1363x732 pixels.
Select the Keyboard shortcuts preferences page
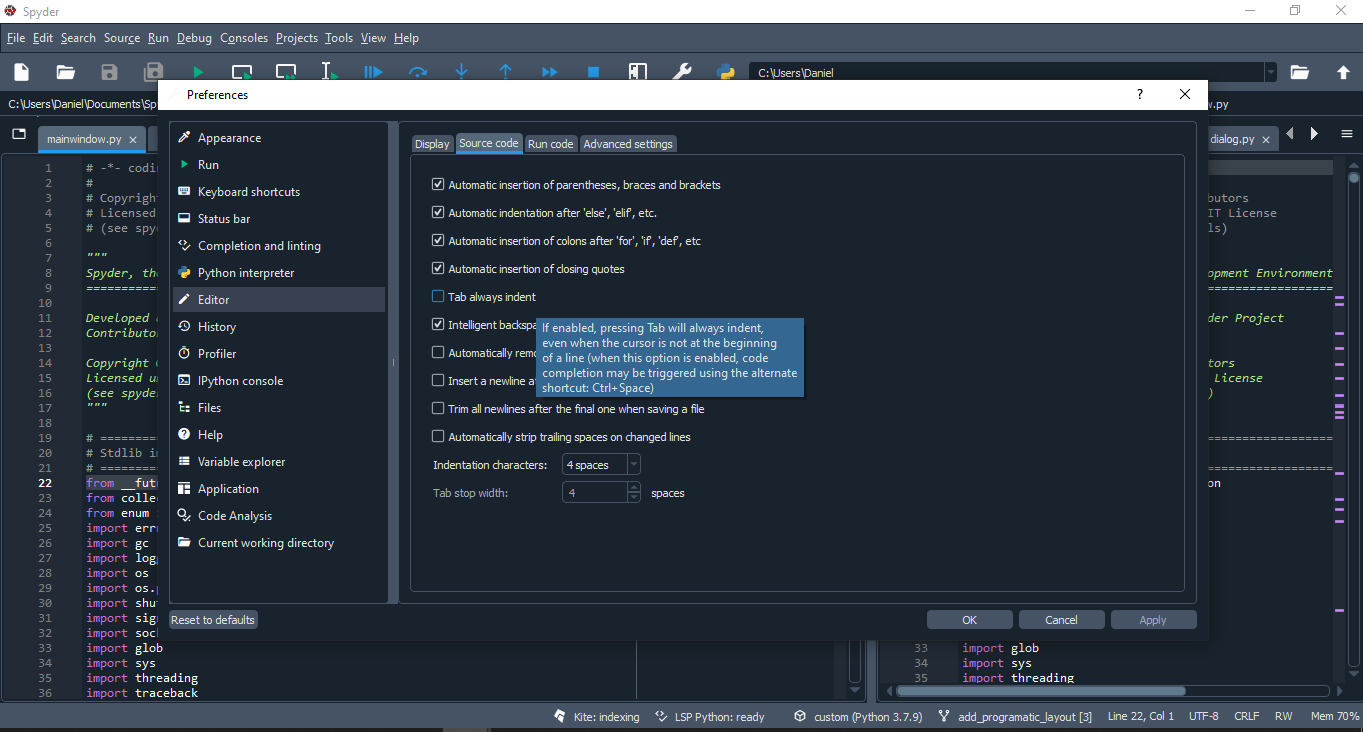250,191
